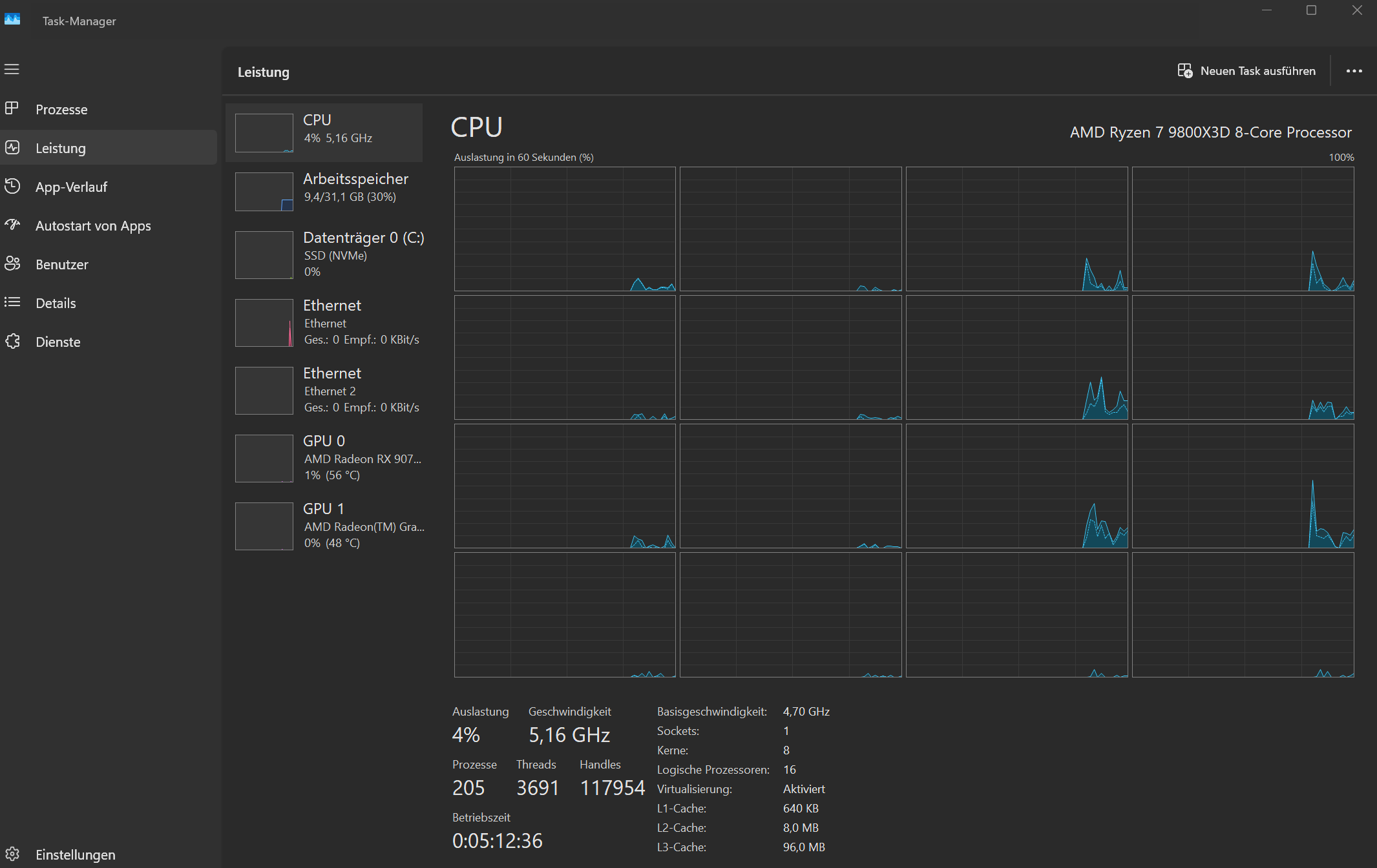
Task: Select Datenträger 0 (C:) entry
Action: point(324,254)
